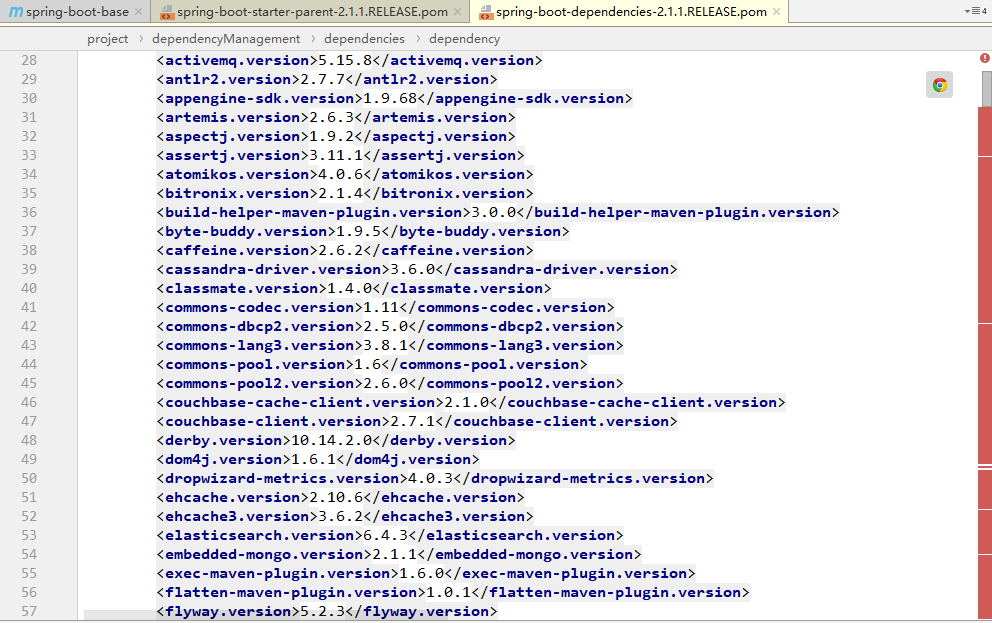
Task: Click line number 36 in the gutter
Action: click(x=28, y=212)
